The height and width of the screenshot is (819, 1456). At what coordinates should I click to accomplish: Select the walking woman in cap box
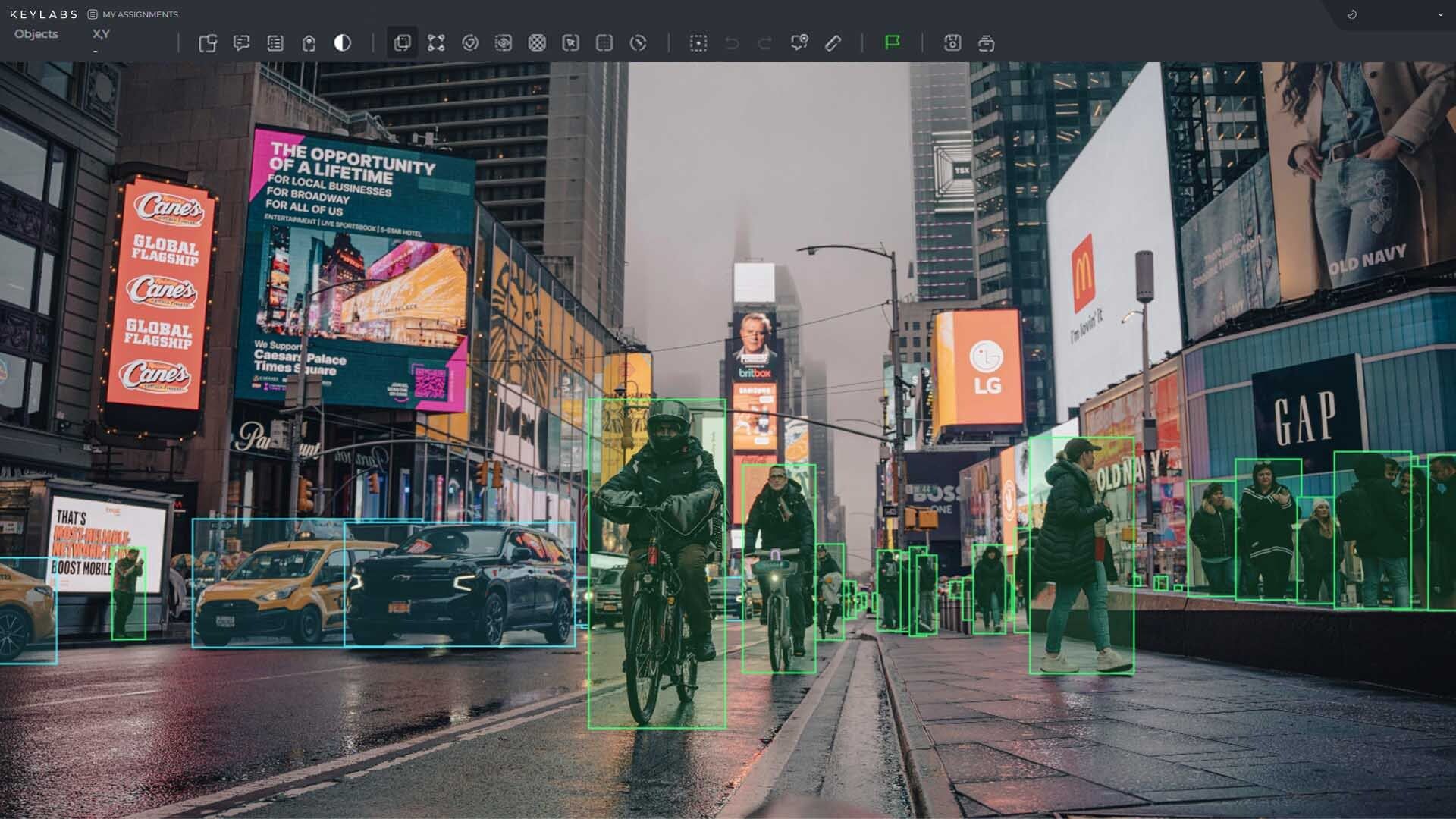pos(1082,555)
